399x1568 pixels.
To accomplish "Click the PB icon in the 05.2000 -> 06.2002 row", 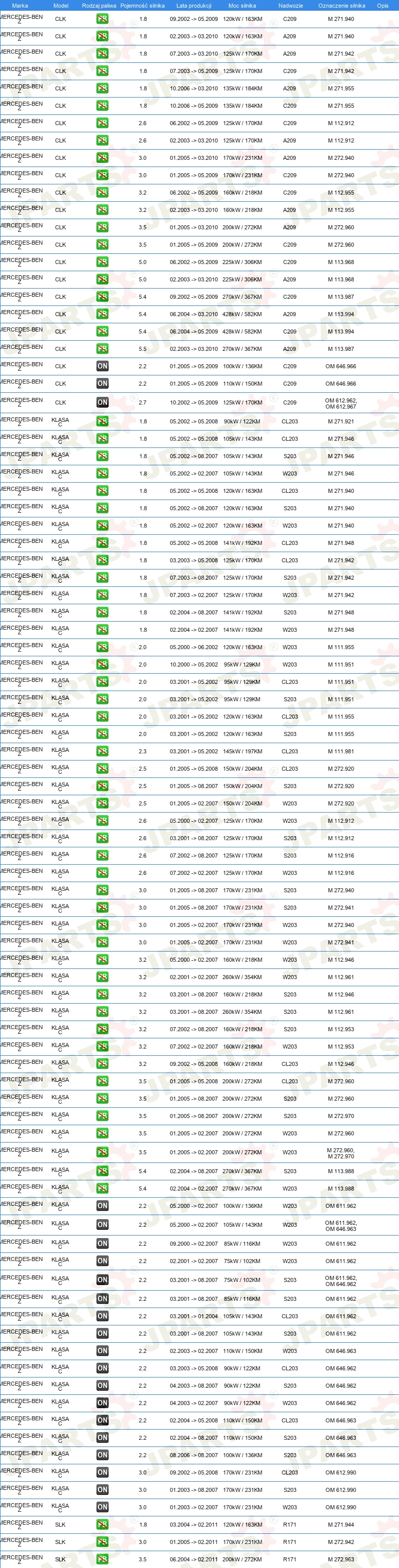I will tap(102, 647).
